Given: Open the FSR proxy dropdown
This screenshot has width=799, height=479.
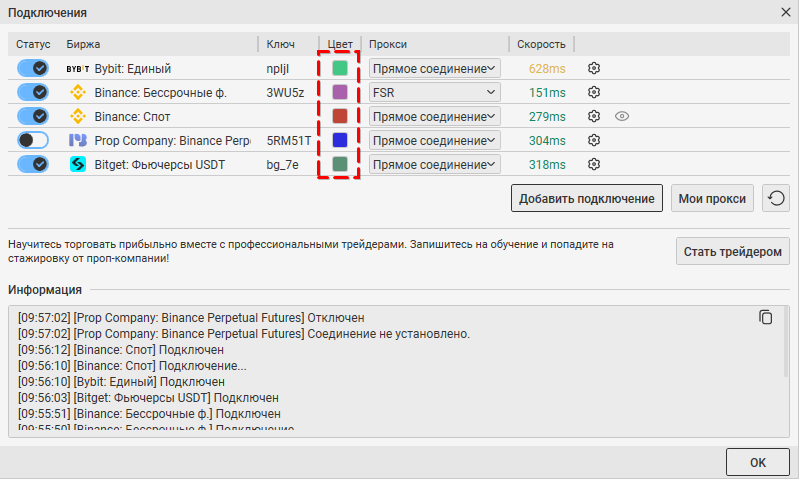Looking at the screenshot, I should tap(435, 92).
